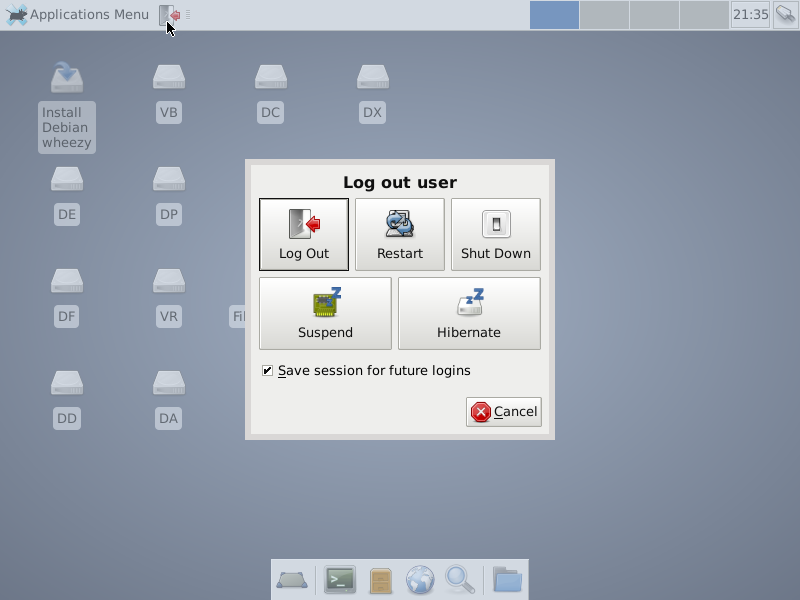Open the terminal emulator from the dock

[x=340, y=579]
